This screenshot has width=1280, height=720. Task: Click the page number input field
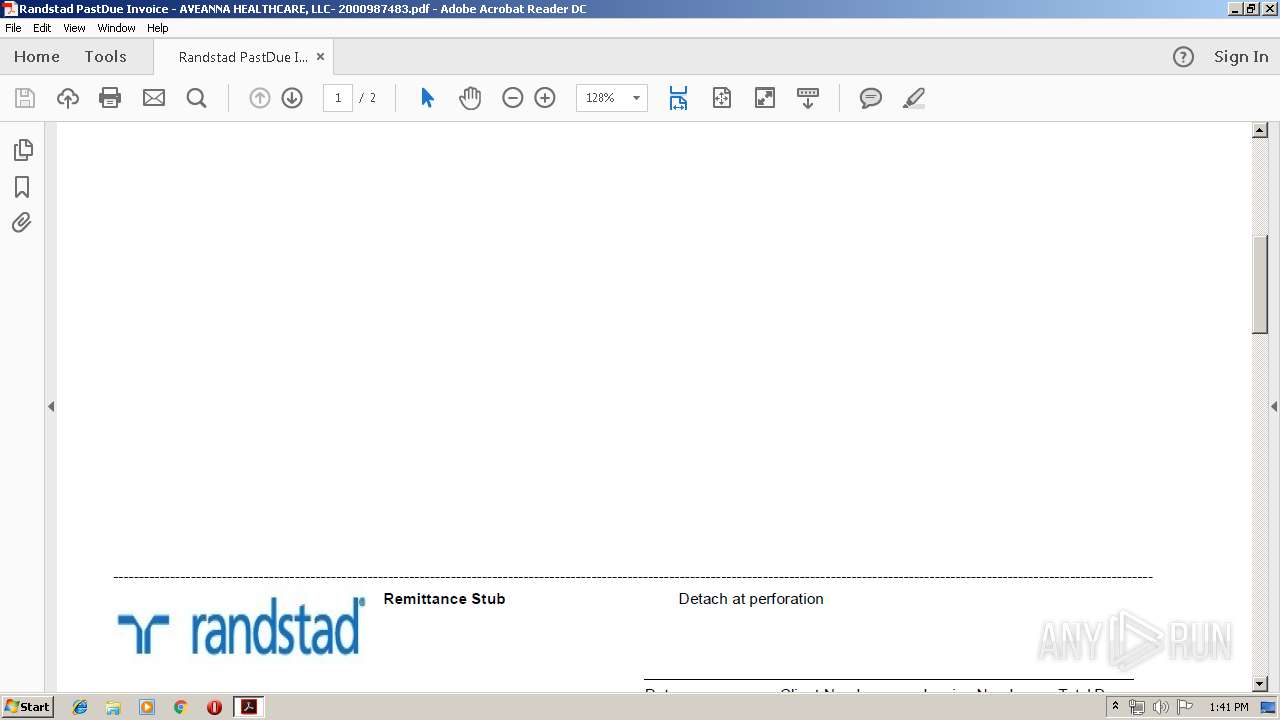tap(338, 98)
